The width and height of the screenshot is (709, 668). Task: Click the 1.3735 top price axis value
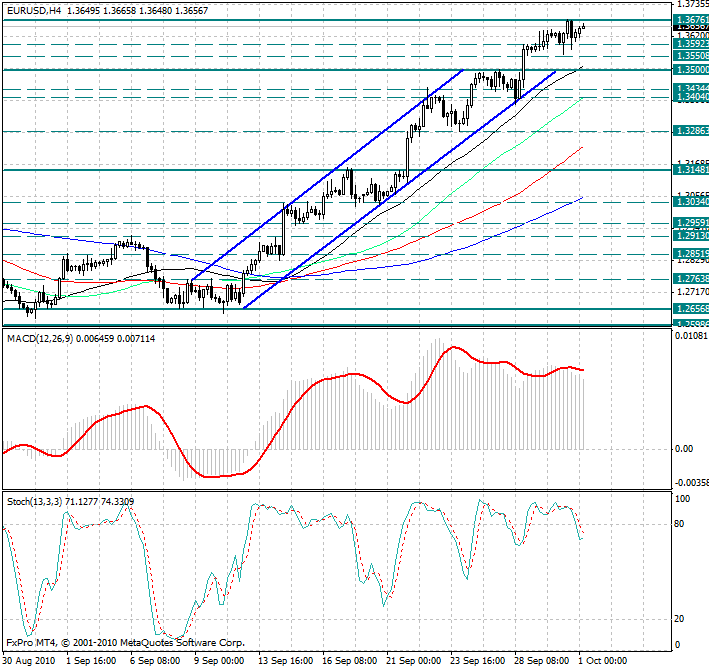[x=691, y=4]
